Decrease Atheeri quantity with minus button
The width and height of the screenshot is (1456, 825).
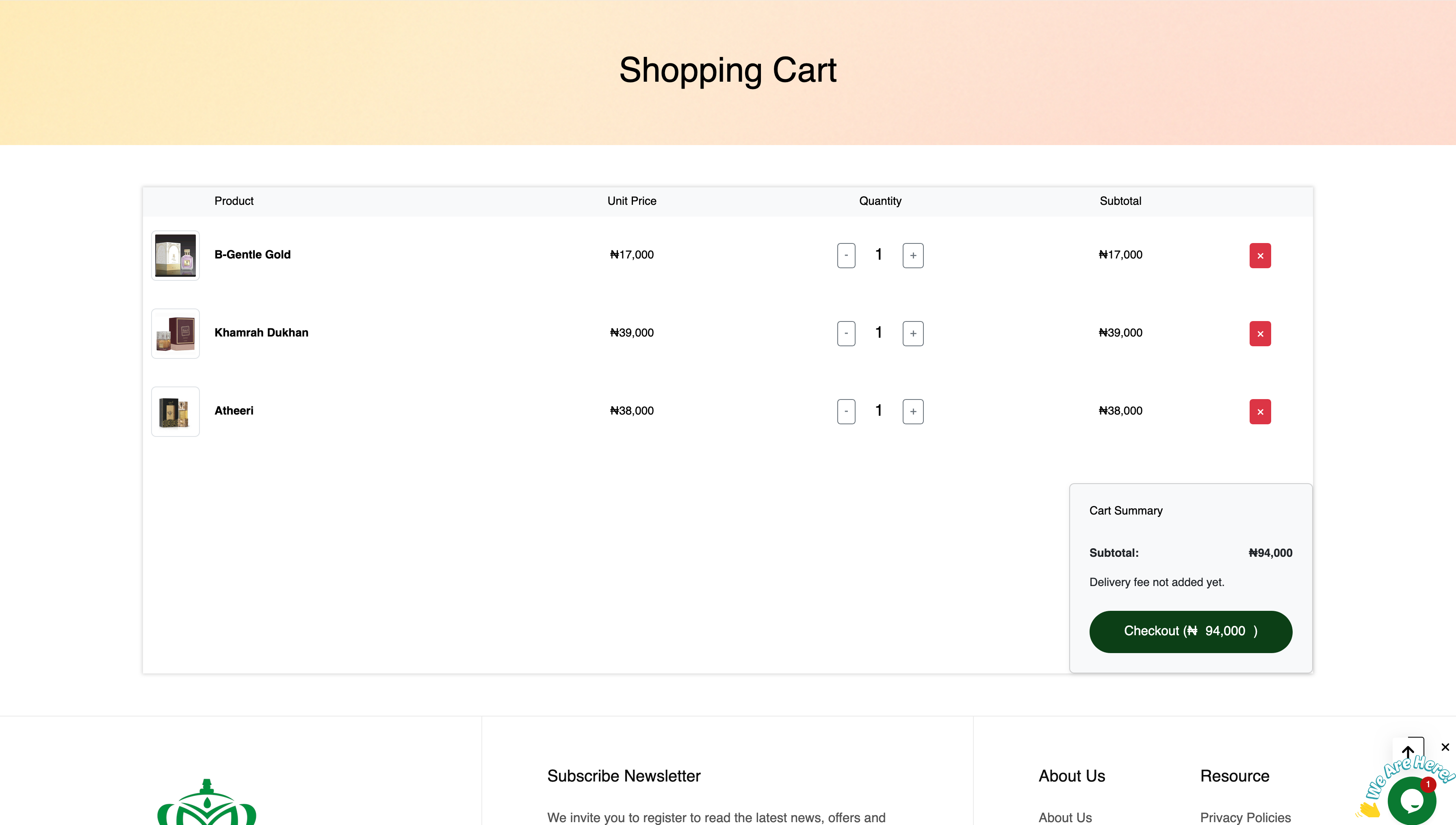(x=845, y=411)
